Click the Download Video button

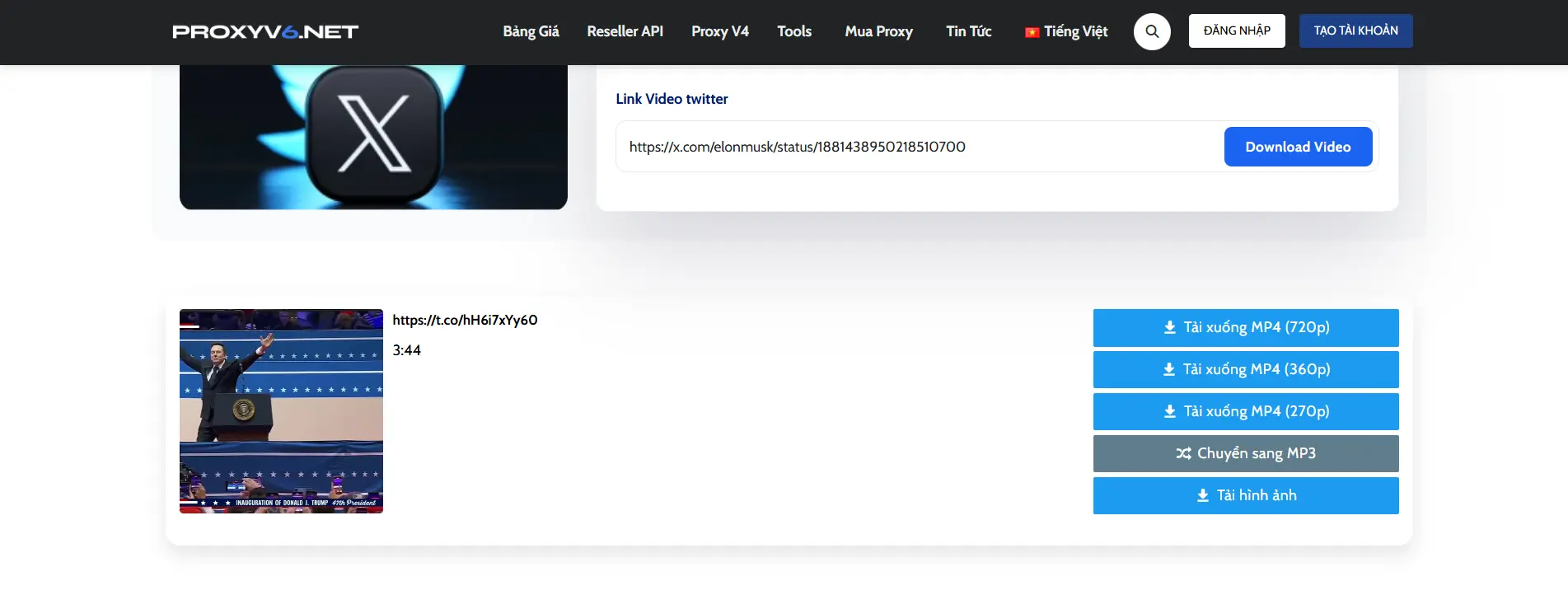(1298, 147)
